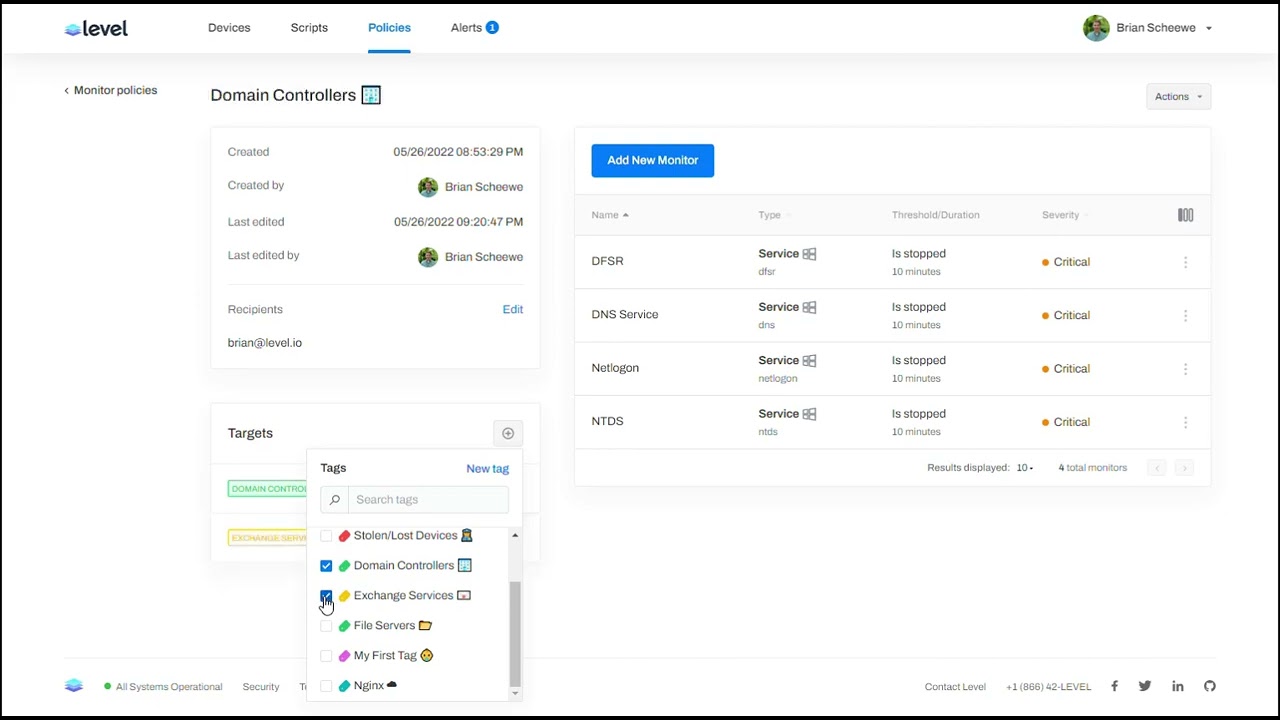Open Level's LinkedIn page icon
The height and width of the screenshot is (720, 1280).
click(x=1178, y=686)
